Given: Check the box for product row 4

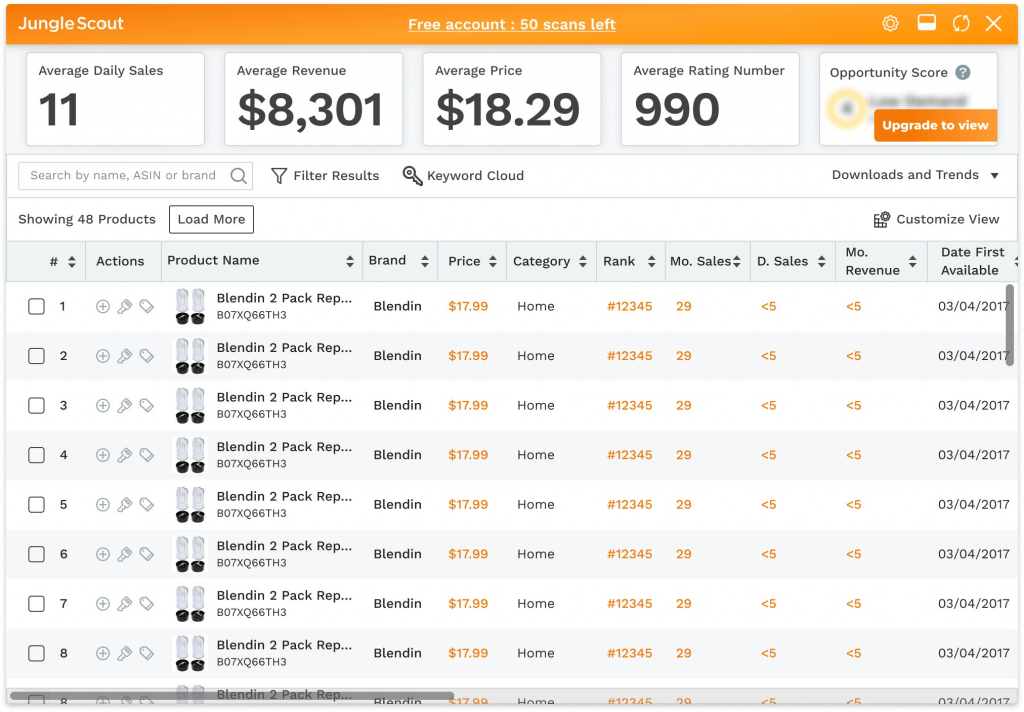Looking at the screenshot, I should 37,455.
